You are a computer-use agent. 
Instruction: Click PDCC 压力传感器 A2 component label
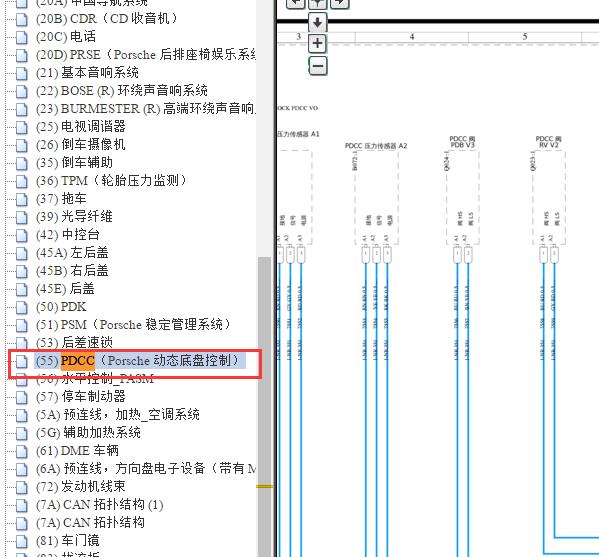click(x=376, y=146)
